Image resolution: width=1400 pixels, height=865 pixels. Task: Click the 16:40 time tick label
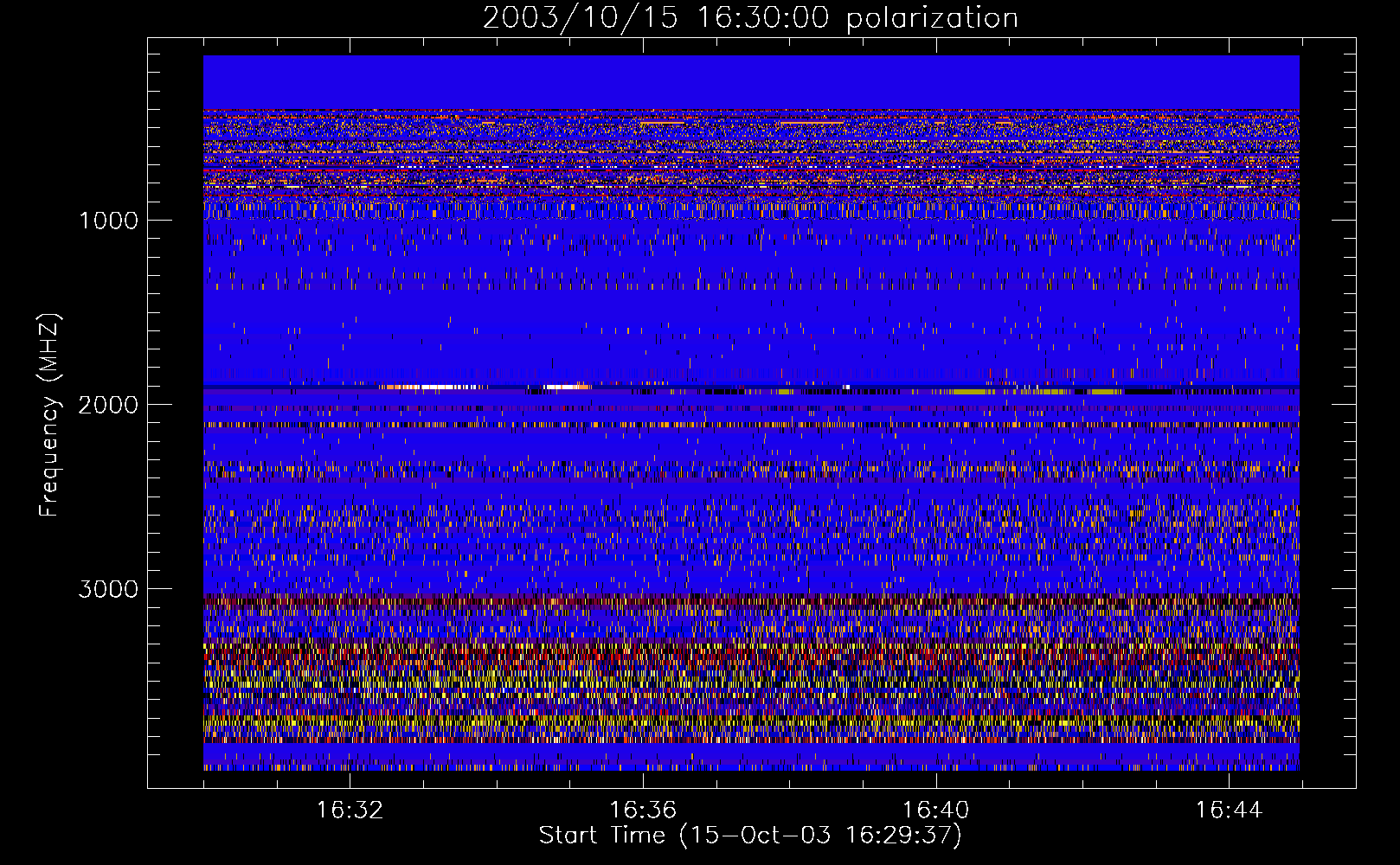tap(936, 811)
